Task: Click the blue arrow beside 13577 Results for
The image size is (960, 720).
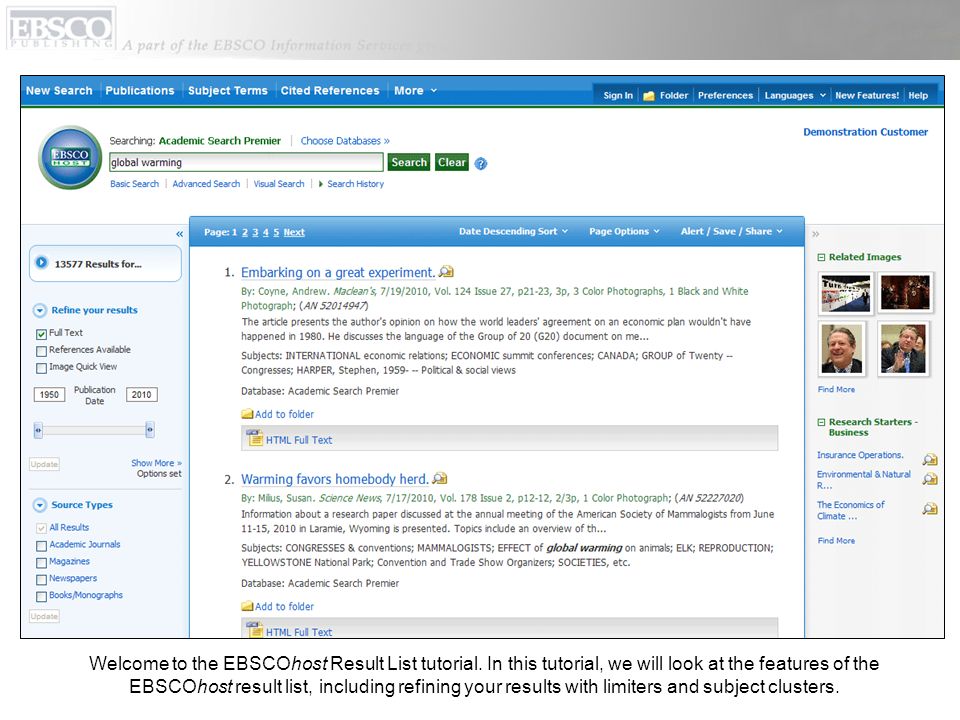Action: (x=41, y=263)
